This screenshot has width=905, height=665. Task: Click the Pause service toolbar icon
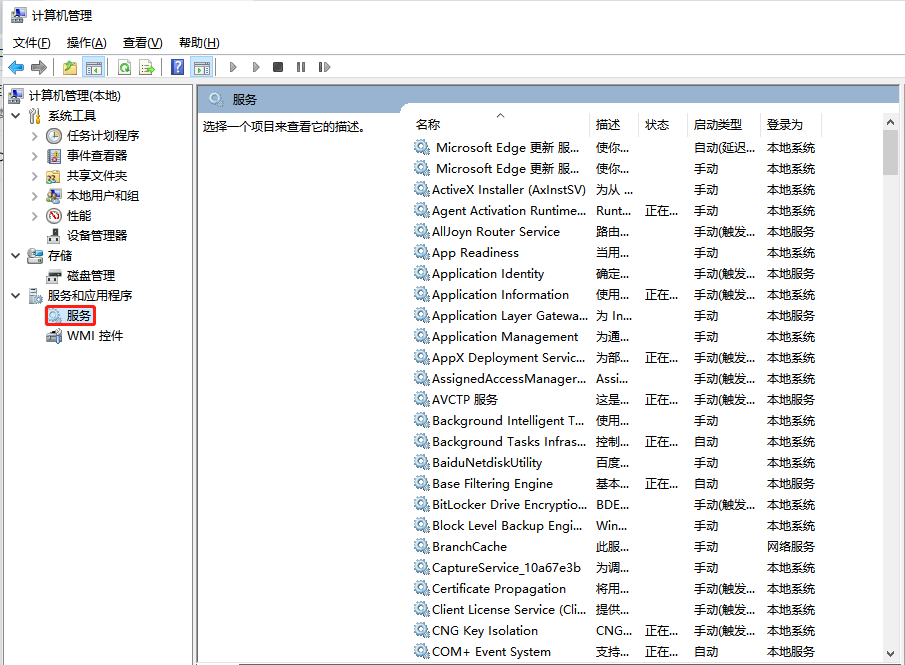point(301,68)
